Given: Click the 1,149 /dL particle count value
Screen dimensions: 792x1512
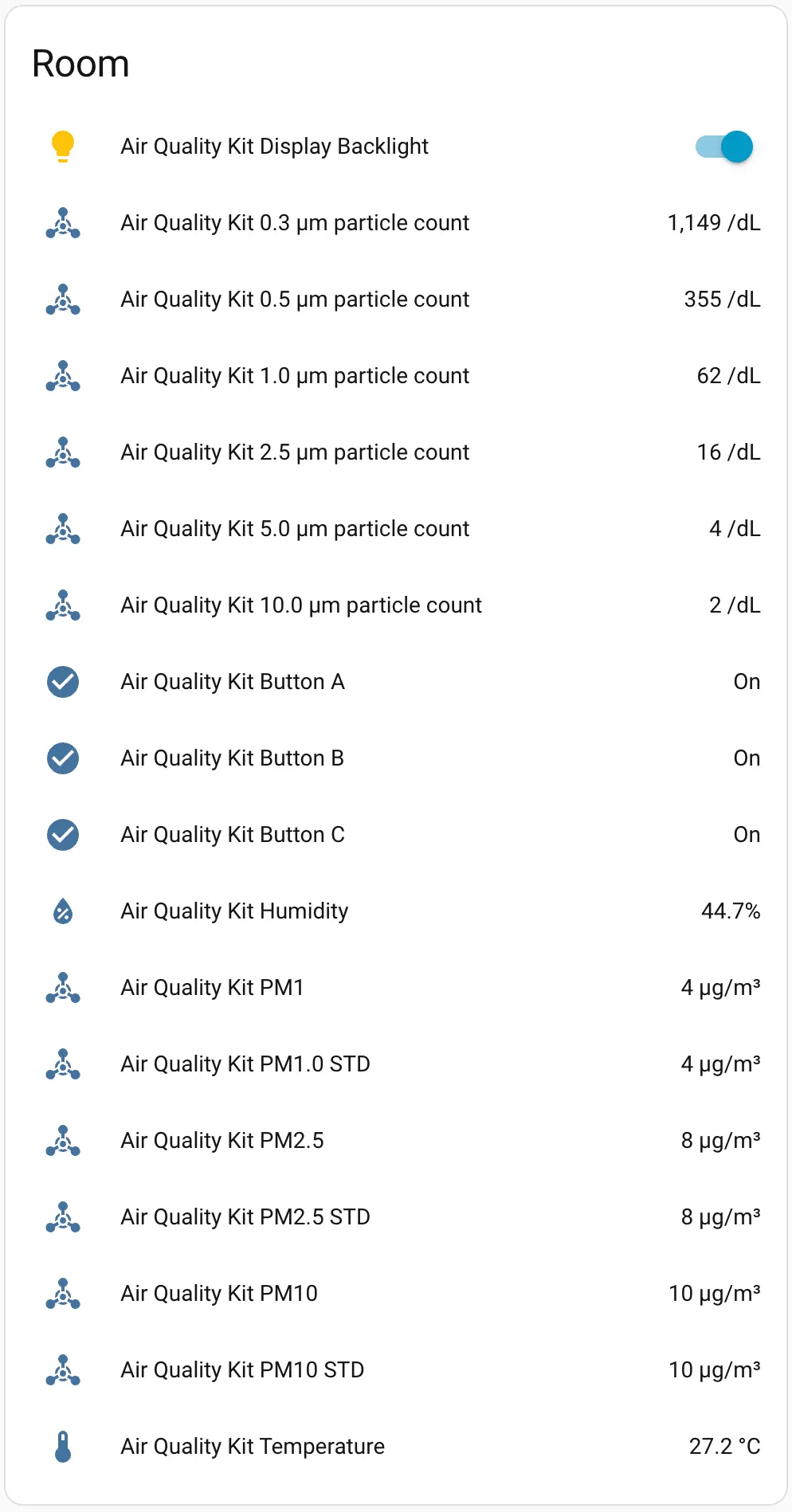Looking at the screenshot, I should [714, 223].
